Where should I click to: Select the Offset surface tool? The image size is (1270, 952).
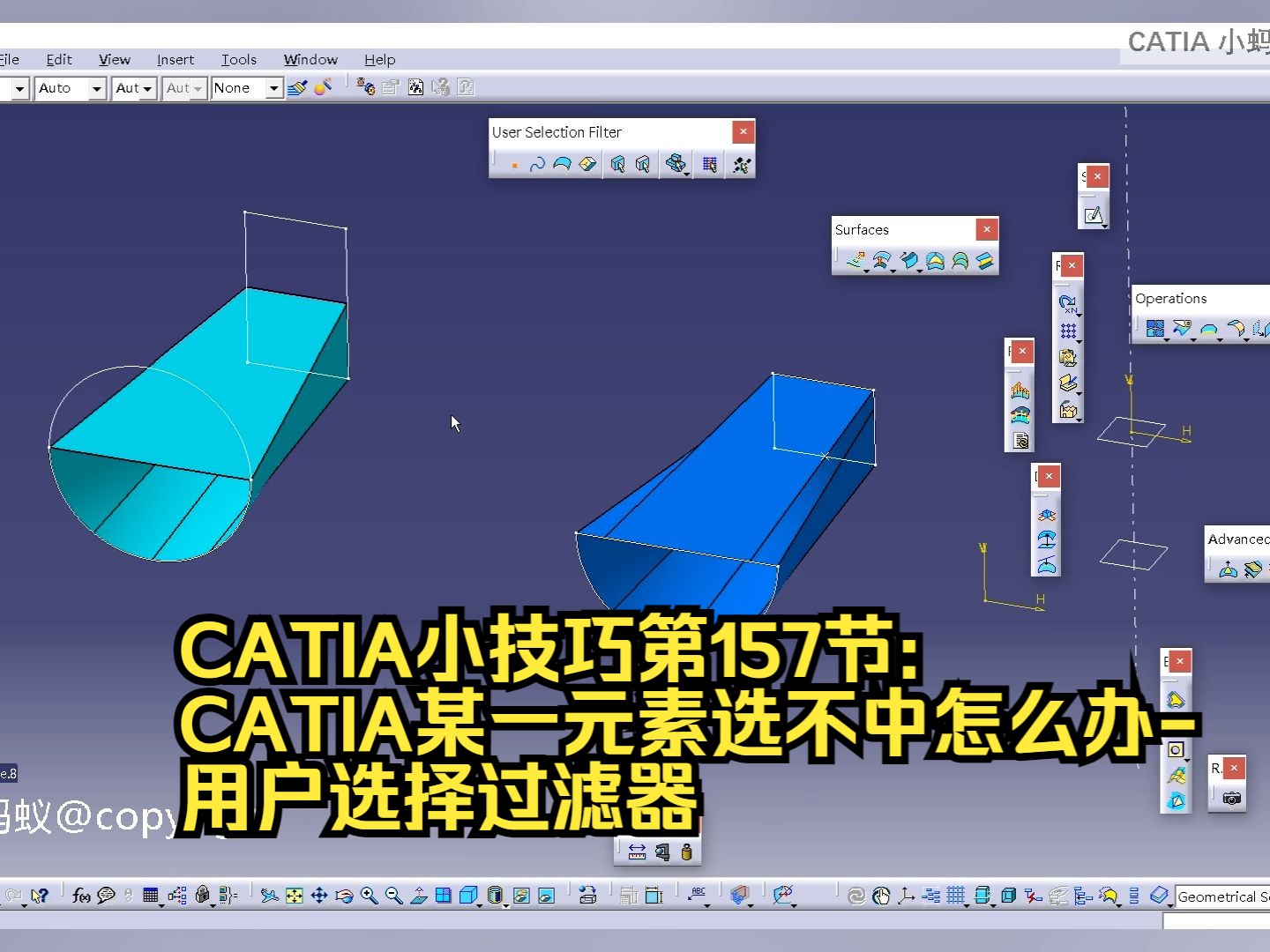point(881,260)
